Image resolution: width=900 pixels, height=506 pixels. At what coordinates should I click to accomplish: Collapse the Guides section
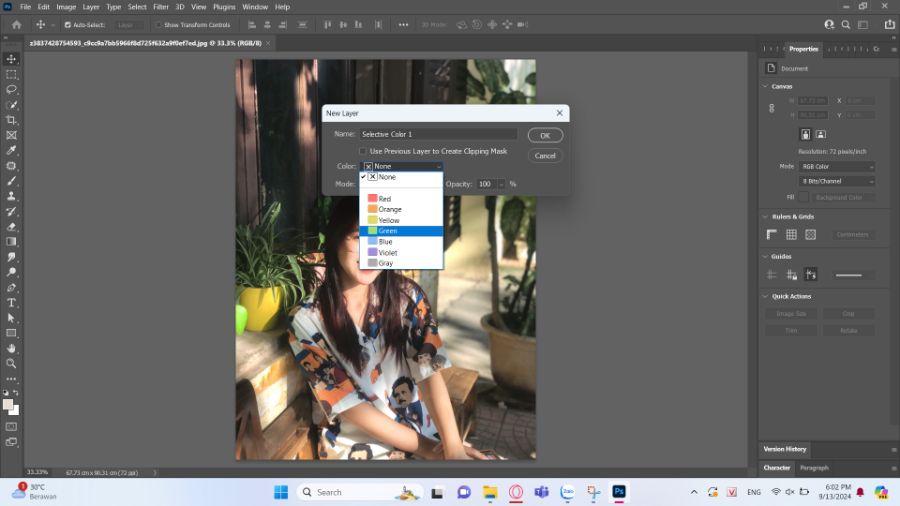coord(765,256)
